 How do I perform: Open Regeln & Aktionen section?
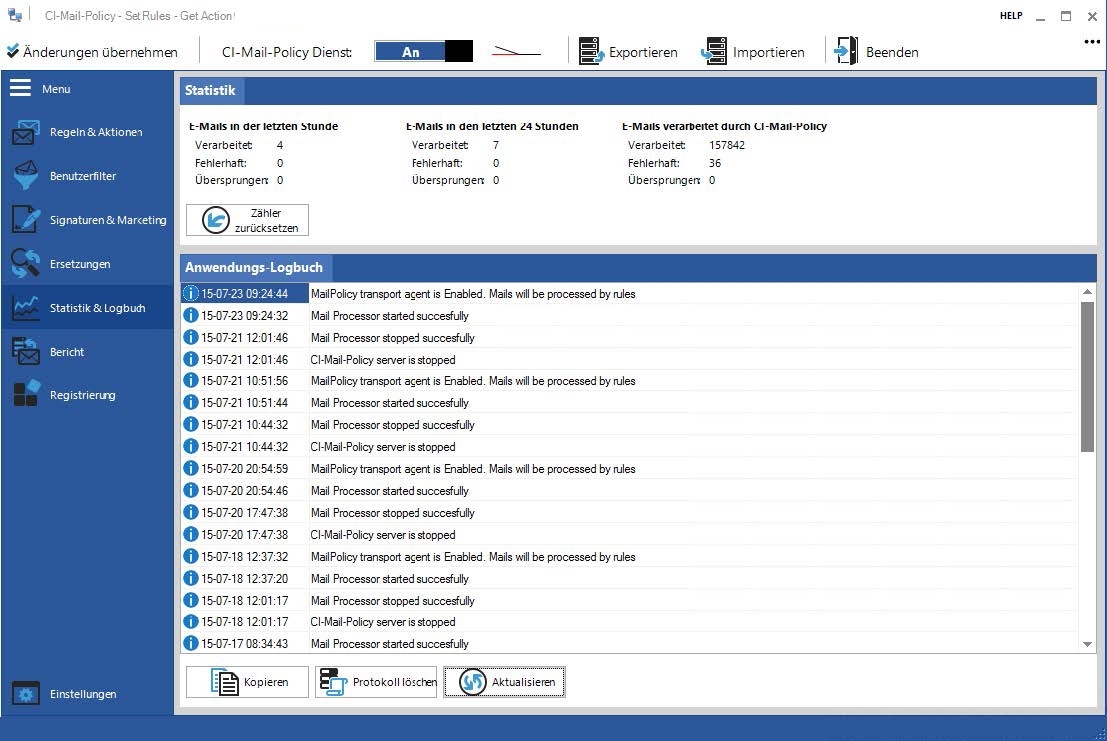(88, 132)
